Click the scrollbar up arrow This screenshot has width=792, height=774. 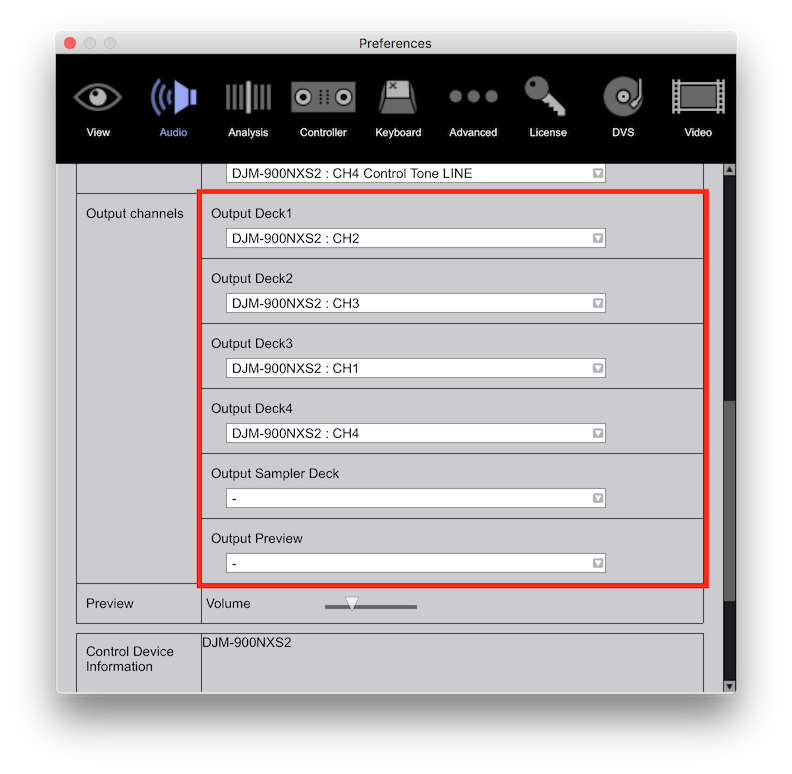click(729, 170)
